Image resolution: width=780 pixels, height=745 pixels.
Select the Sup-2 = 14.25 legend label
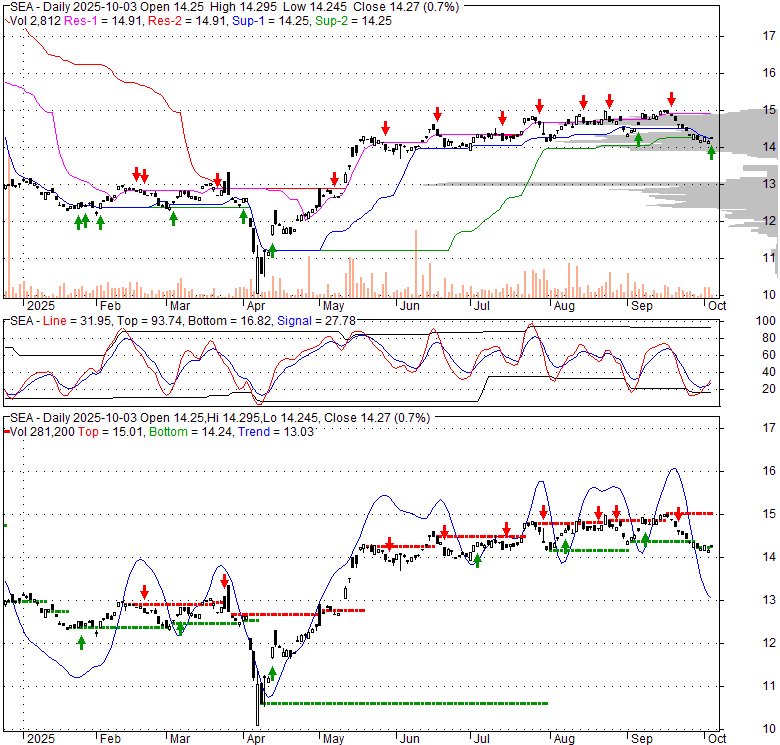(353, 21)
